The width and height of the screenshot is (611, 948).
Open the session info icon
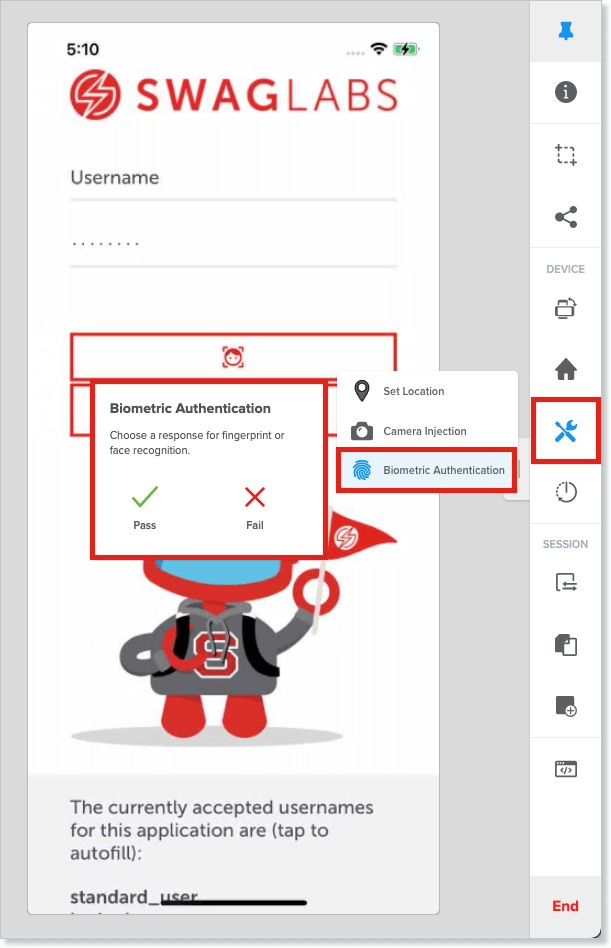point(566,93)
